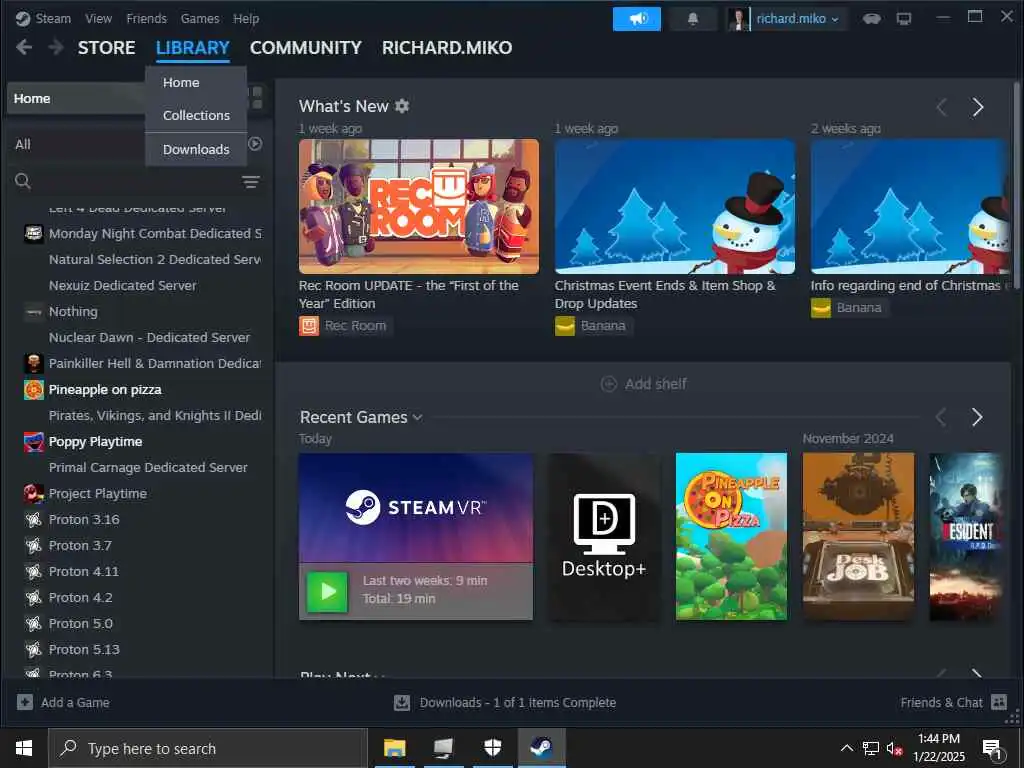The image size is (1024, 768).
Task: Open the library filter options icon
Action: [x=251, y=182]
